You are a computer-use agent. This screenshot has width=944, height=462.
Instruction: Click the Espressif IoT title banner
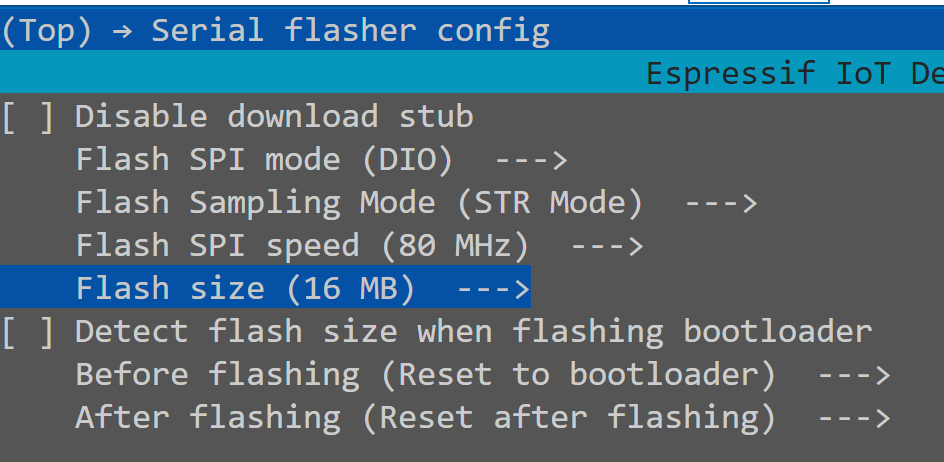[795, 74]
